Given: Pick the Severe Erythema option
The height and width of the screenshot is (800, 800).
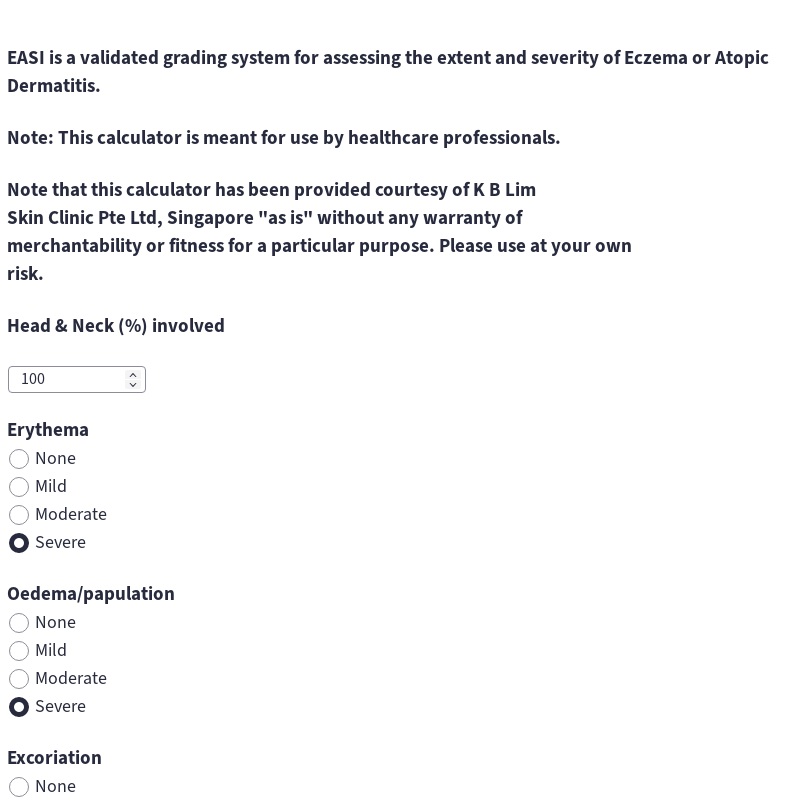Looking at the screenshot, I should 19,543.
